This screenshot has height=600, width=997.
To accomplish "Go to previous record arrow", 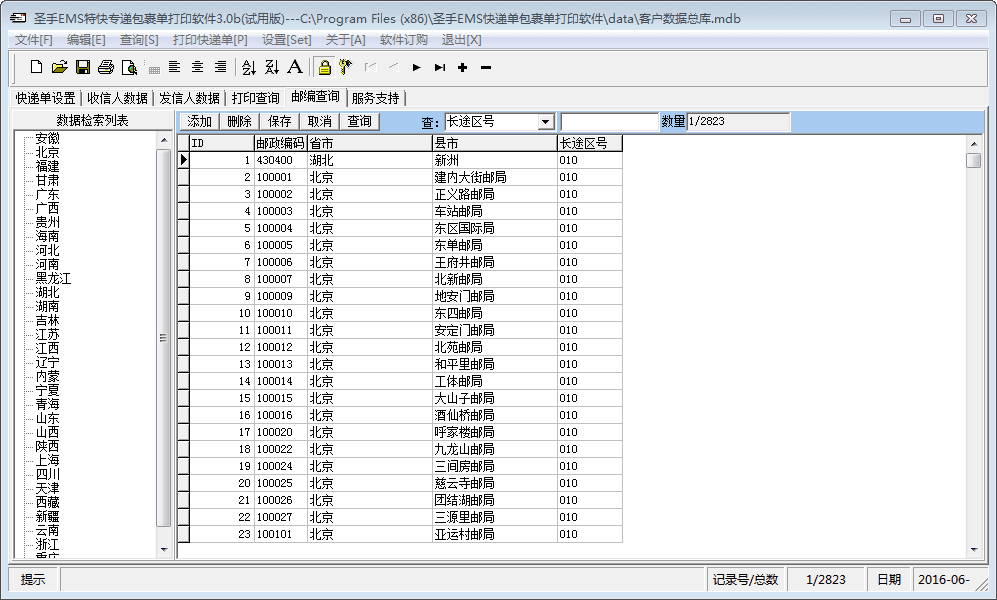I will click(x=394, y=67).
